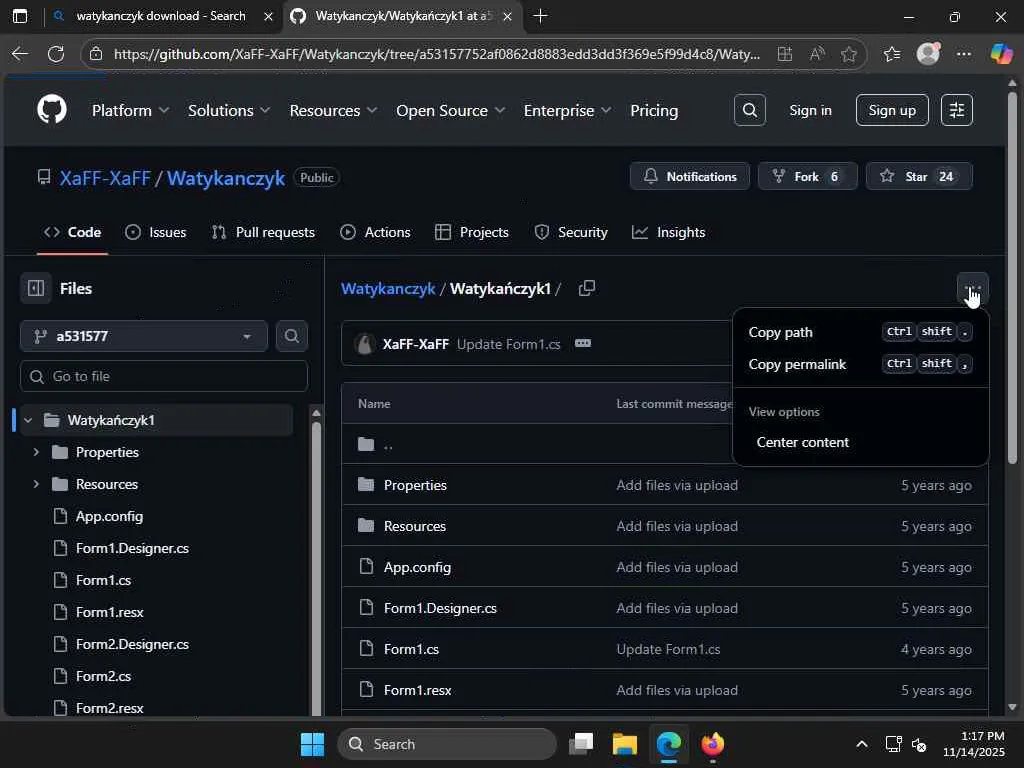The image size is (1024, 768).
Task: Open Firefox from taskbar
Action: (712, 744)
